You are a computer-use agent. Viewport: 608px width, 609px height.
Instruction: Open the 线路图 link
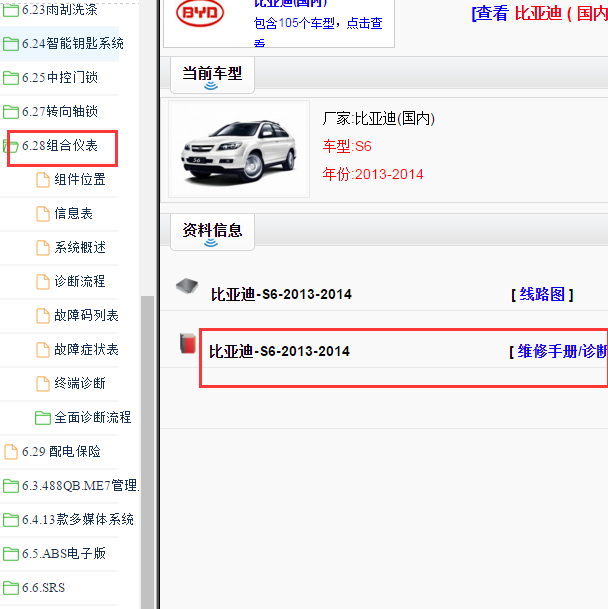tap(542, 294)
